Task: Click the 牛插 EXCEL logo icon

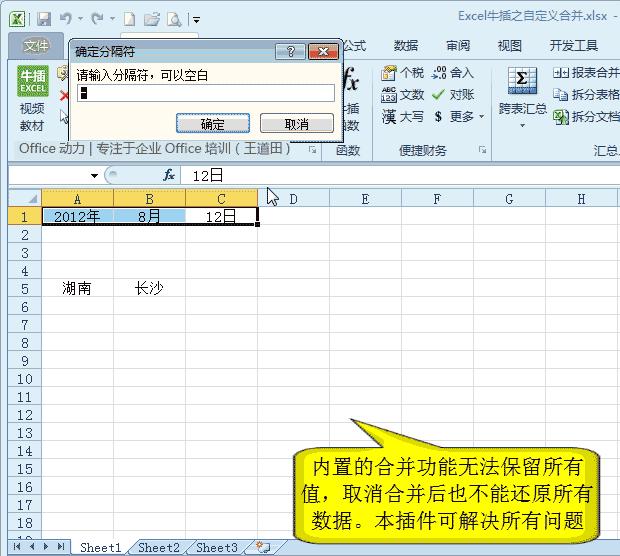Action: tap(33, 81)
